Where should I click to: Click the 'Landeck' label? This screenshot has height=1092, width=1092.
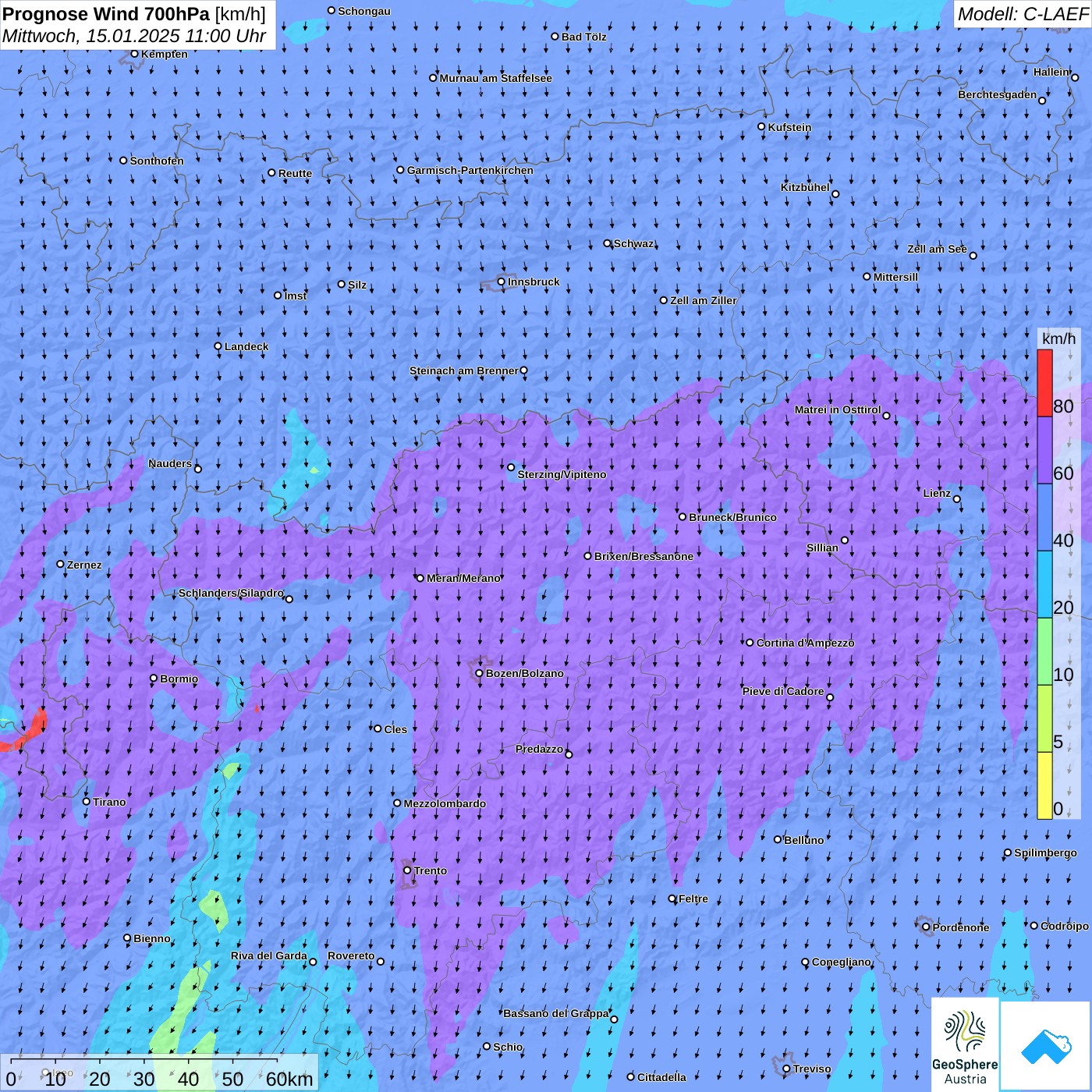[x=246, y=346]
